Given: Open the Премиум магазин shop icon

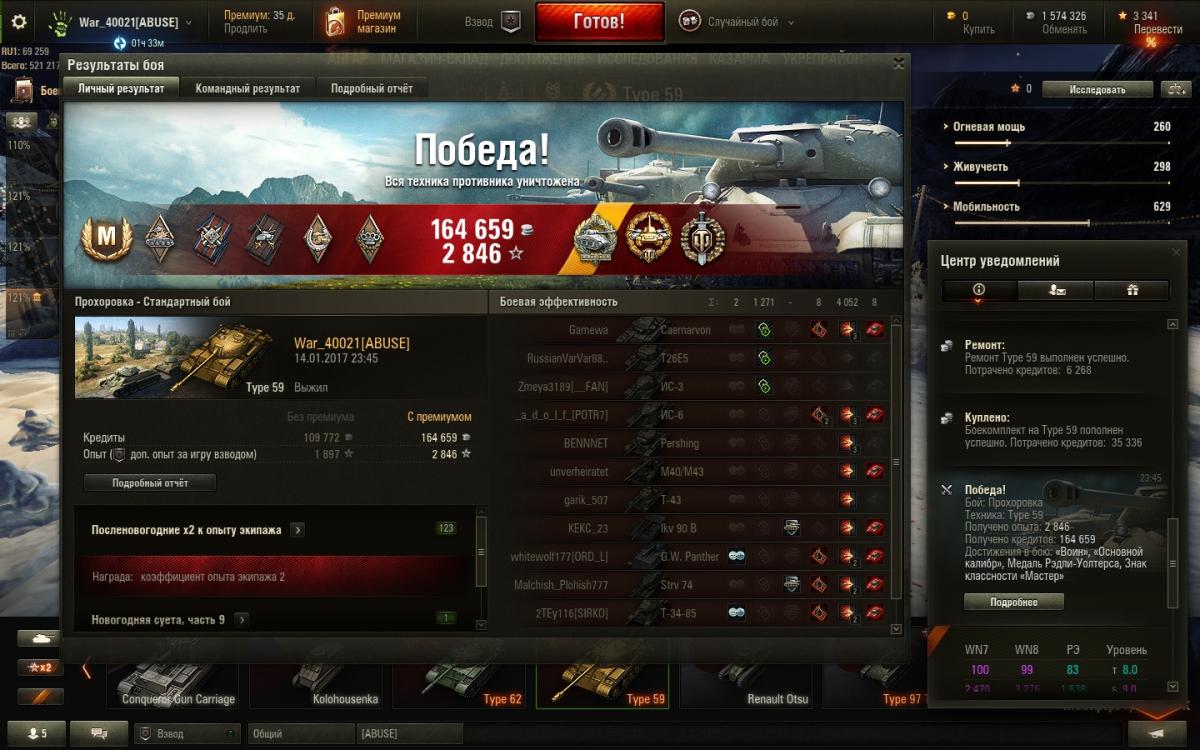Looking at the screenshot, I should pos(335,22).
